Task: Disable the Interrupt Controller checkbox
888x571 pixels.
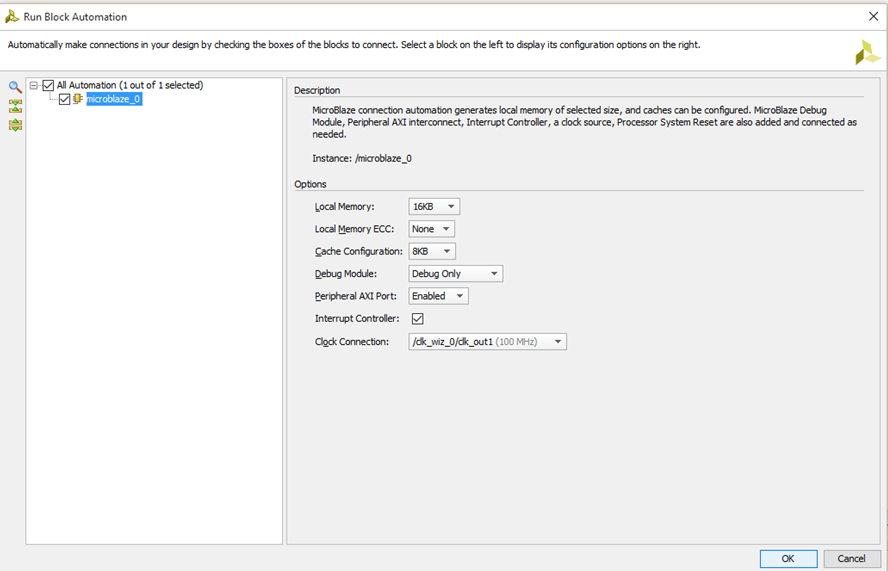Action: pyautogui.click(x=418, y=319)
